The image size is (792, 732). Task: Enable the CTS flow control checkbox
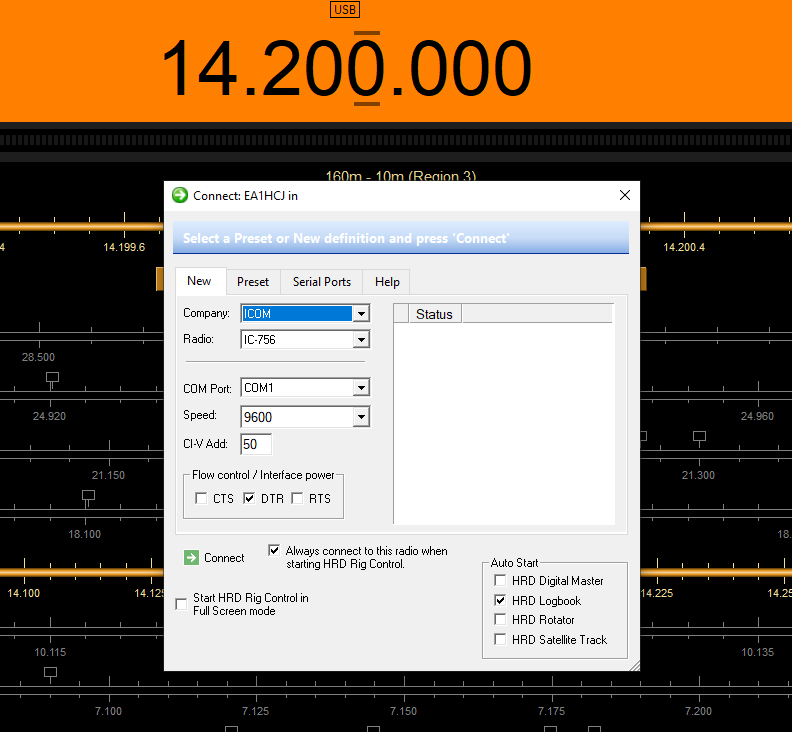tap(201, 499)
